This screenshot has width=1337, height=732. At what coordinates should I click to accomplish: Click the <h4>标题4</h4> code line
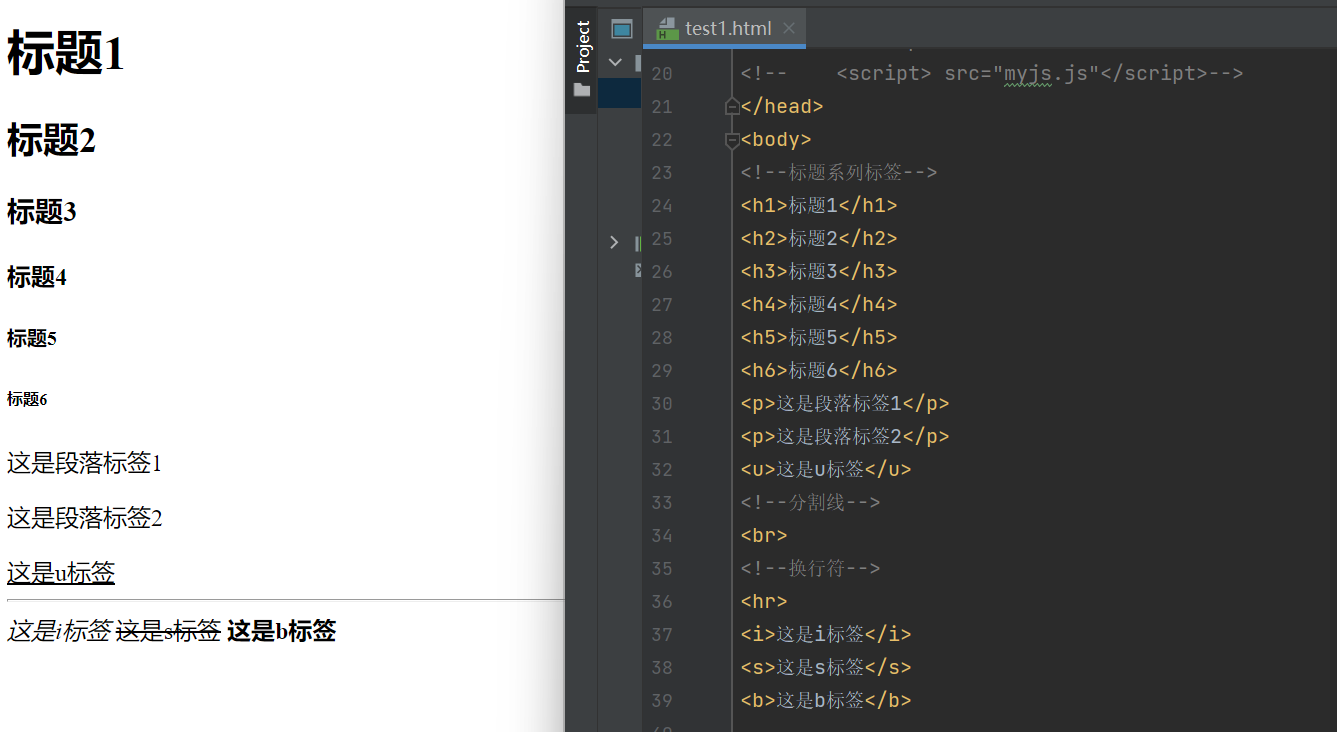coord(819,305)
